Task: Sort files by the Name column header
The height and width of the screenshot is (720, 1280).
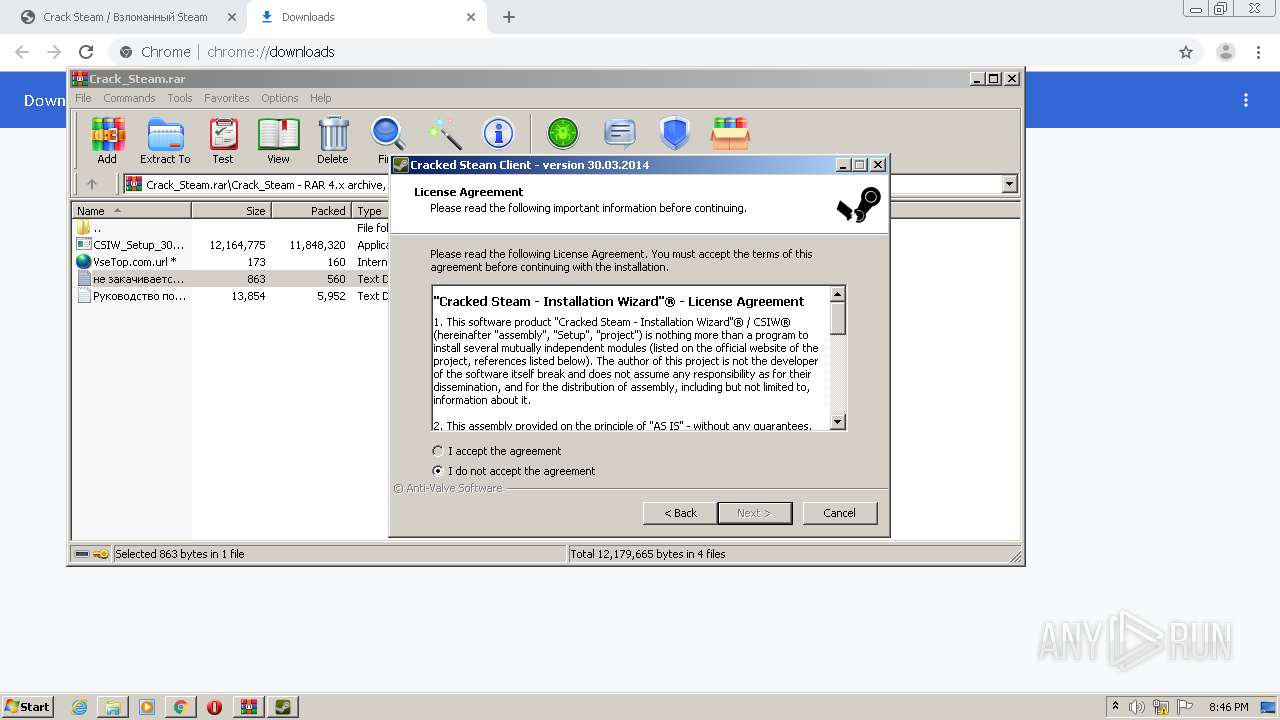Action: (x=131, y=210)
